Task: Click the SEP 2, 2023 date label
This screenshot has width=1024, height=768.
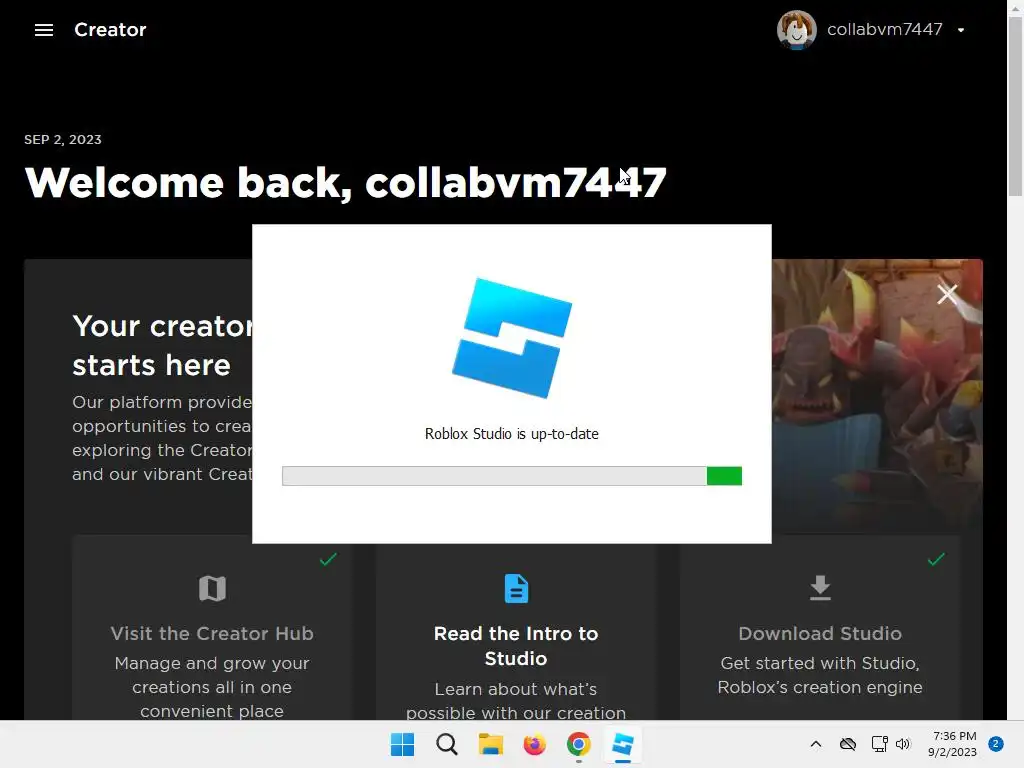Action: click(x=63, y=139)
